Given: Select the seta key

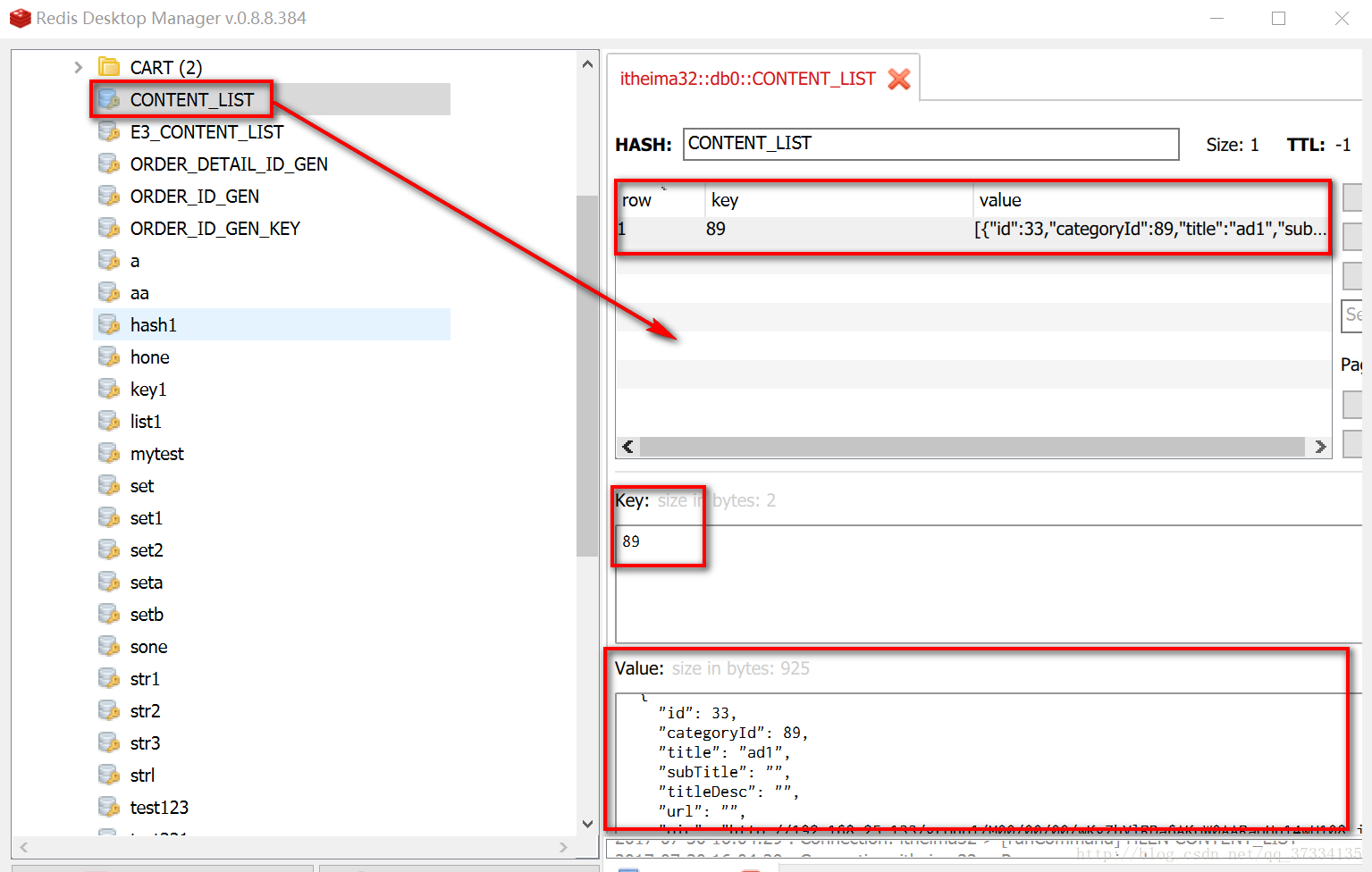Looking at the screenshot, I should coord(147,583).
